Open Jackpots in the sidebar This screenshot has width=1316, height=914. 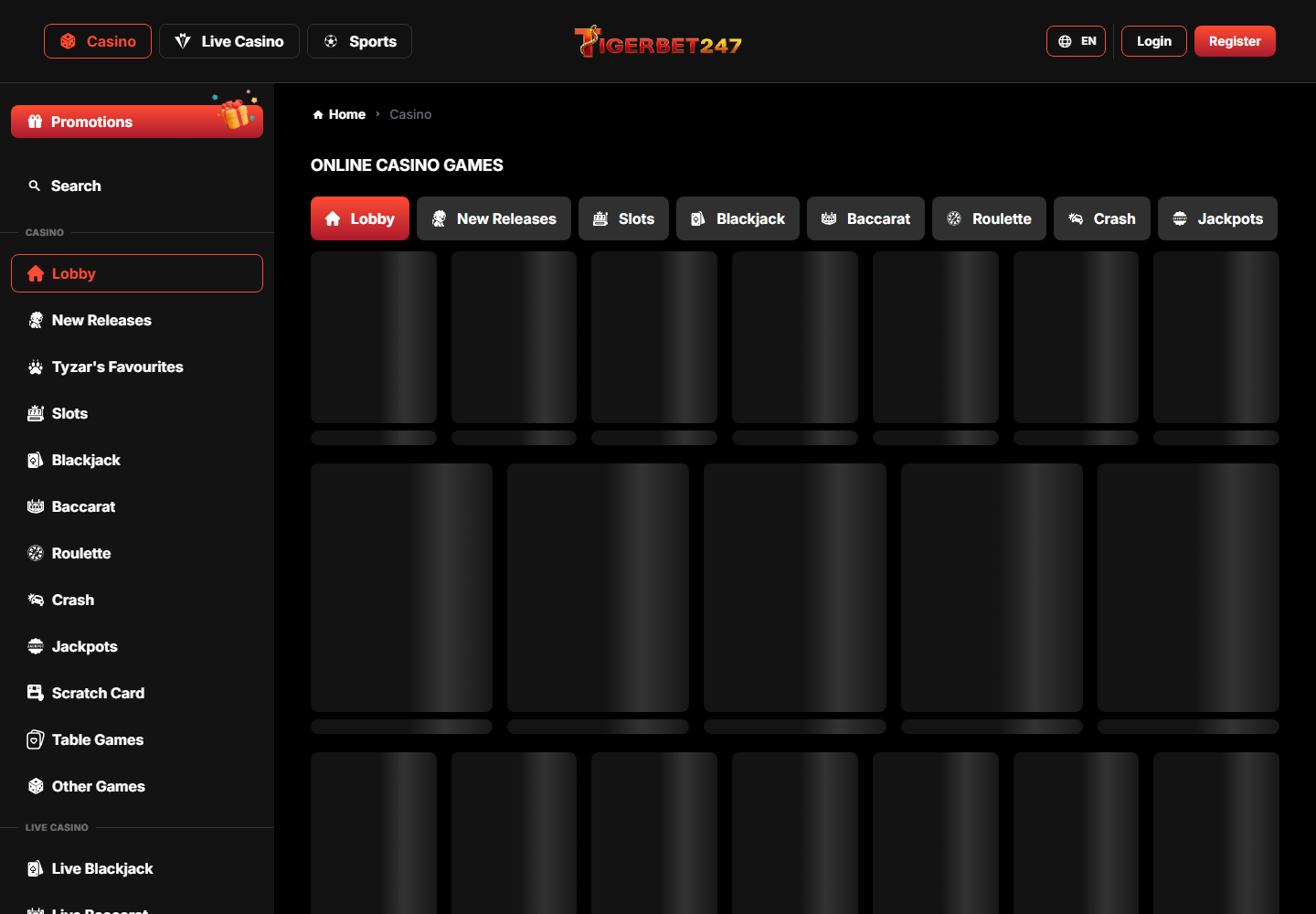137,646
